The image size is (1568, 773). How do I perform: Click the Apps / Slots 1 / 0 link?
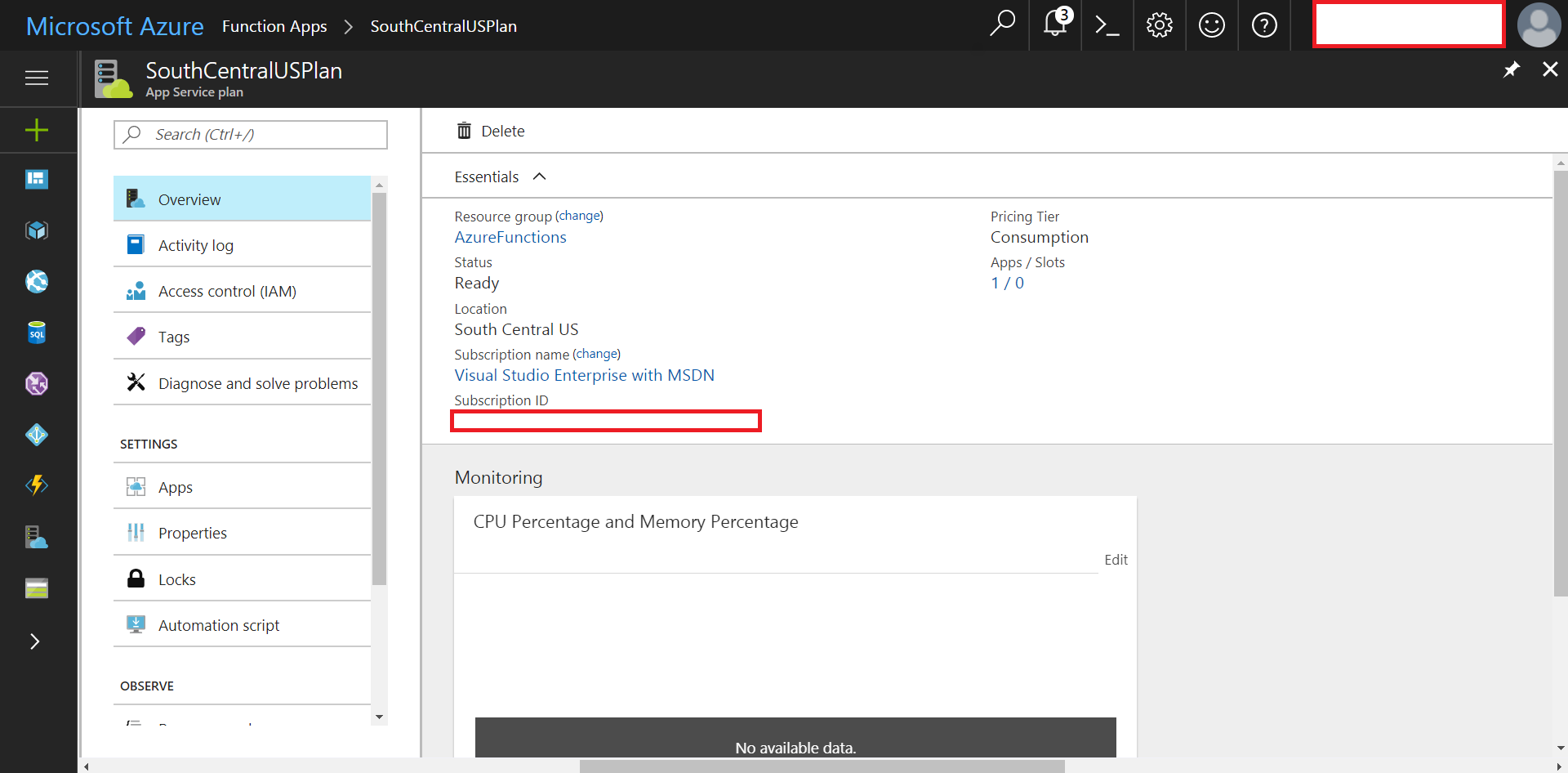[1007, 283]
